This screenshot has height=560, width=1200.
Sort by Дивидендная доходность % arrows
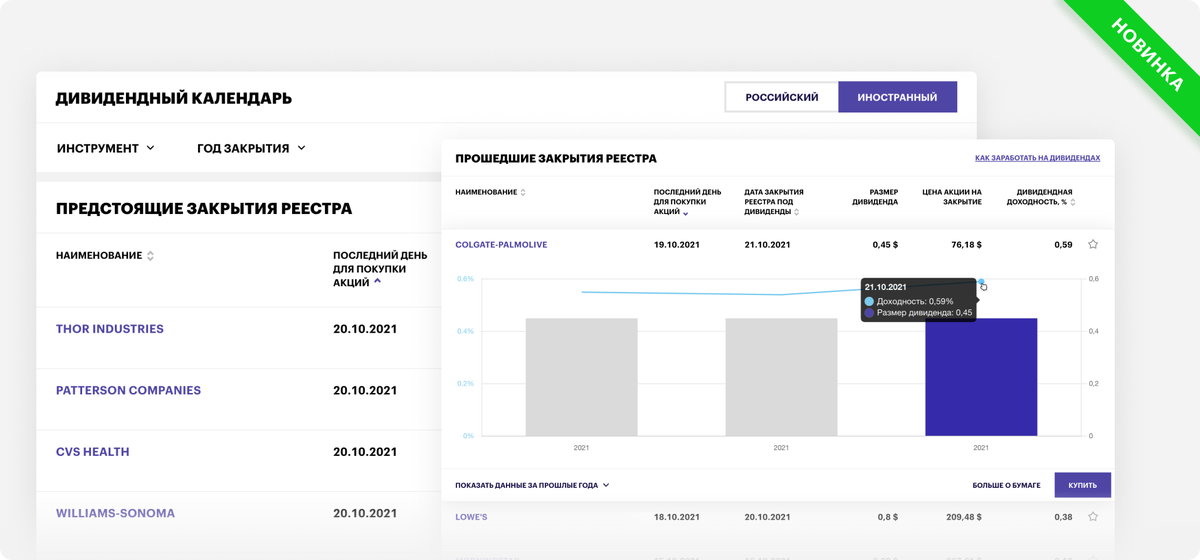pos(1073,202)
